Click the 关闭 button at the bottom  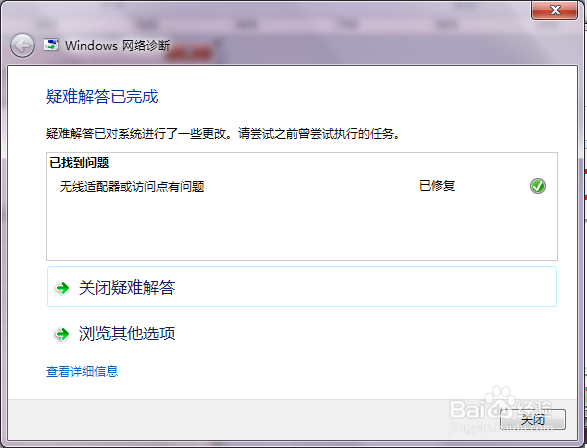[x=533, y=419]
